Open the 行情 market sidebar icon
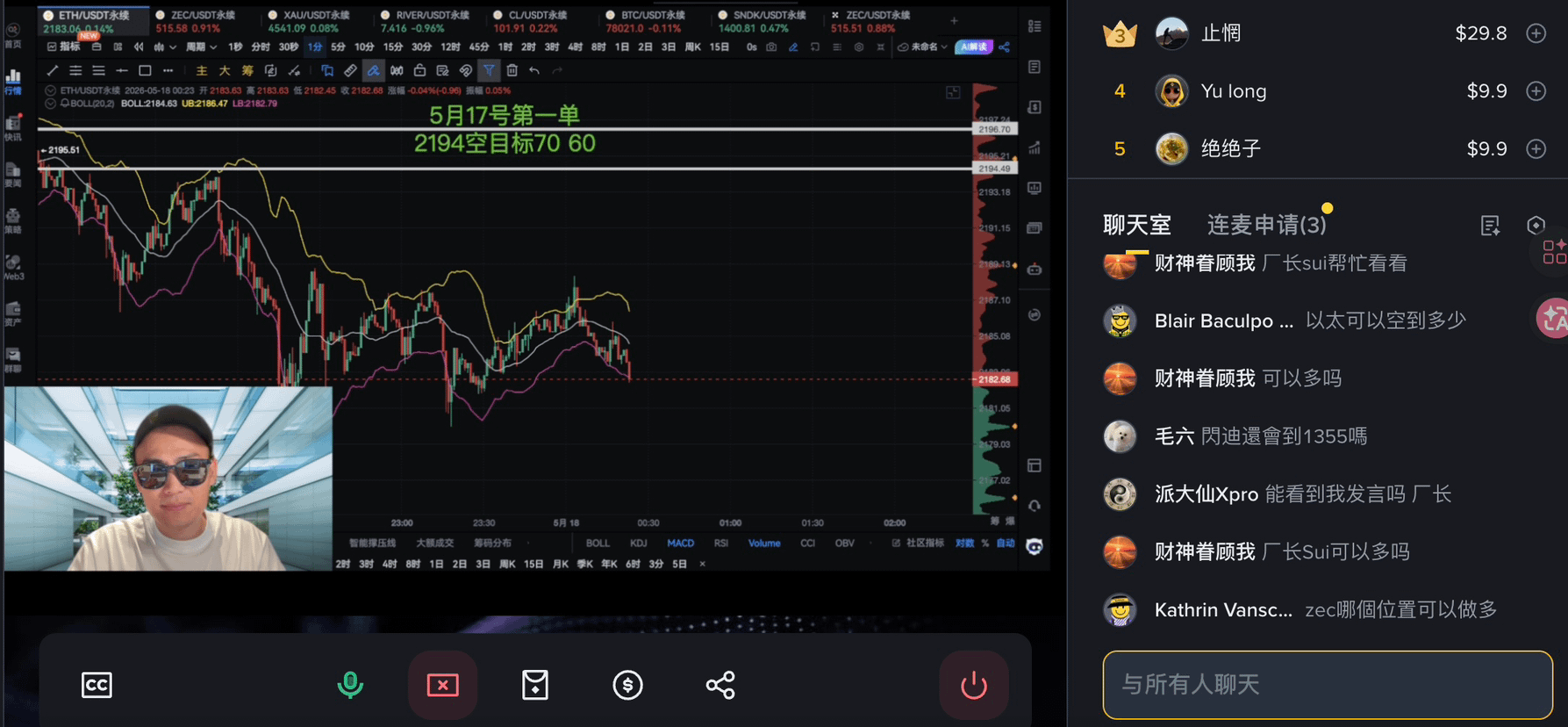The height and width of the screenshot is (727, 1568). (x=13, y=82)
